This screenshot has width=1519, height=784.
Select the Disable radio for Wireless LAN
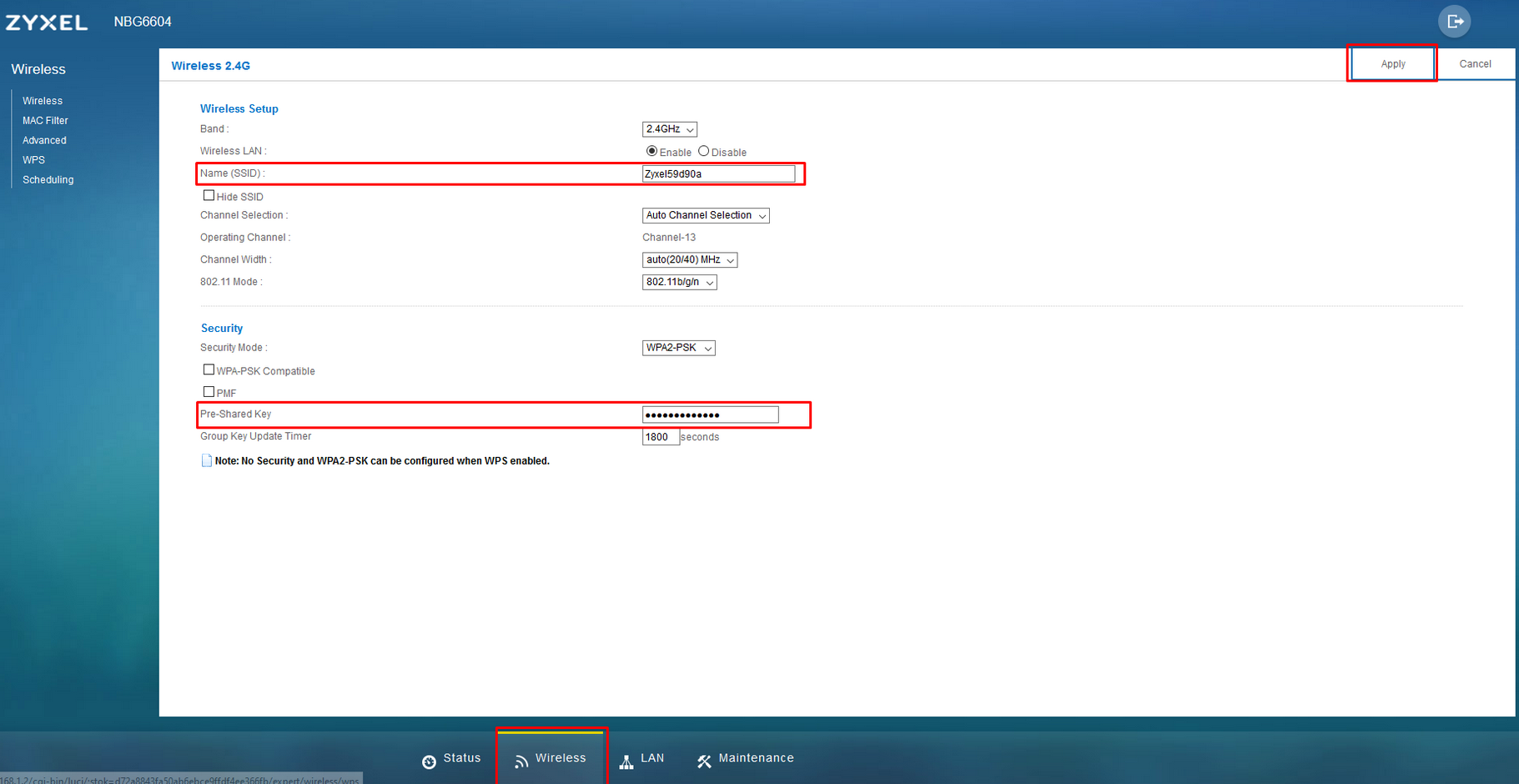click(x=703, y=151)
